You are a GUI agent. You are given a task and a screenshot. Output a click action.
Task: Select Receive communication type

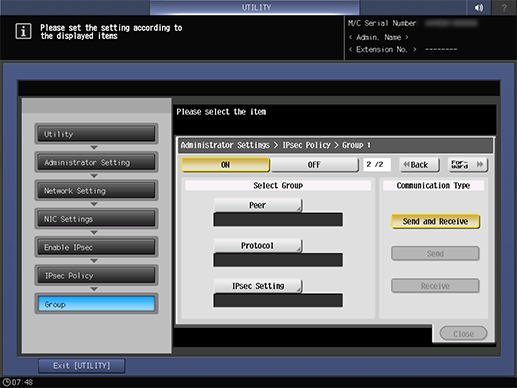coord(435,286)
